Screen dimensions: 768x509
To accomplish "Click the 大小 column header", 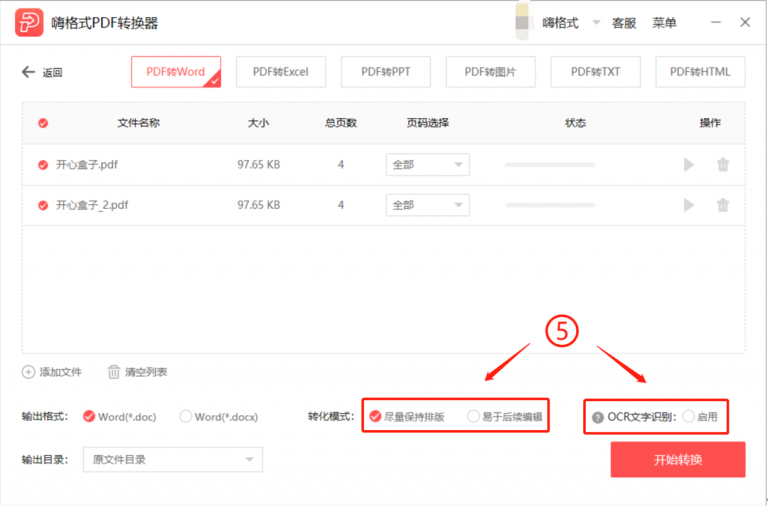I will click(258, 123).
